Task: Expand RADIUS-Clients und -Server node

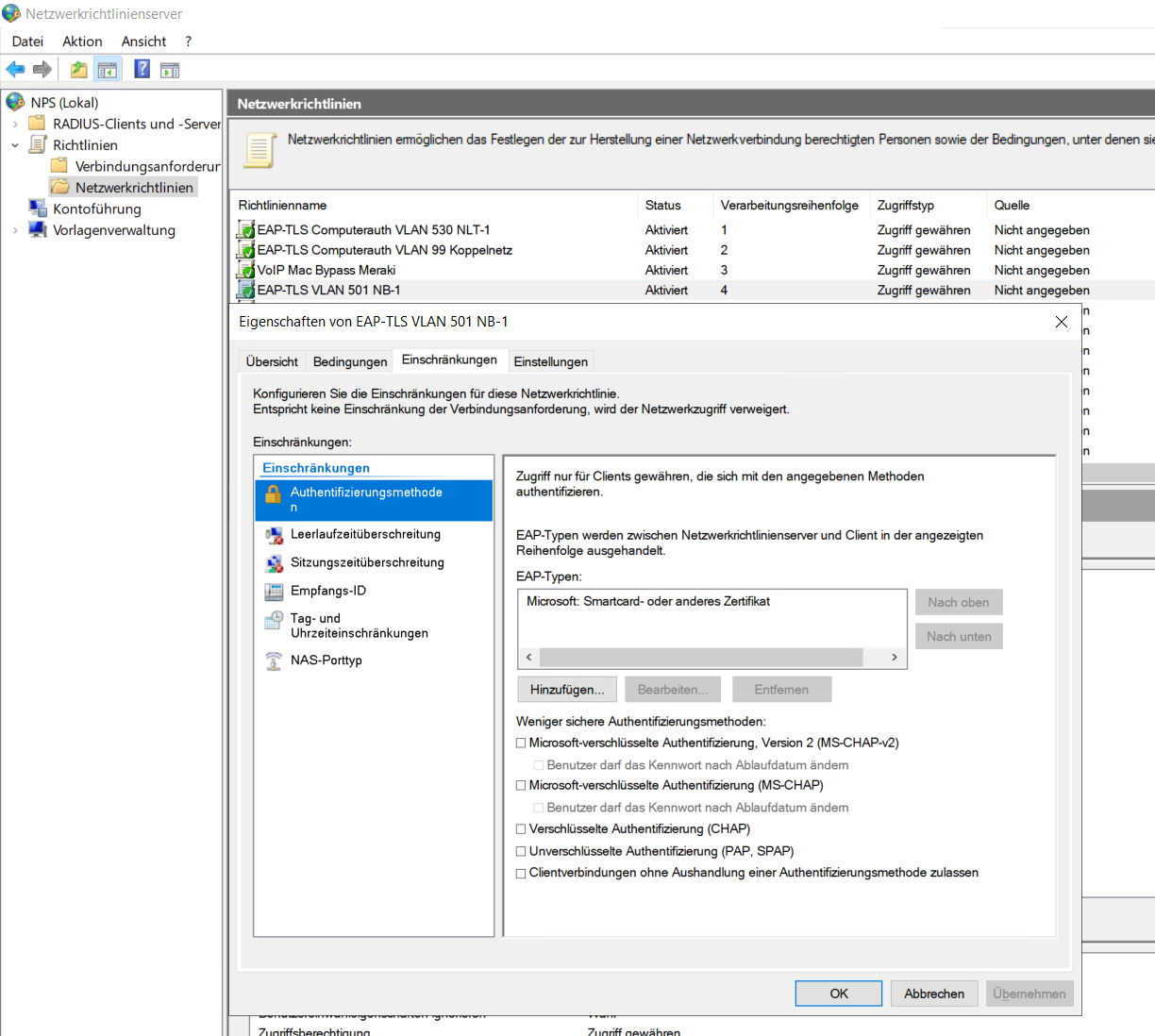Action: pyautogui.click(x=17, y=124)
